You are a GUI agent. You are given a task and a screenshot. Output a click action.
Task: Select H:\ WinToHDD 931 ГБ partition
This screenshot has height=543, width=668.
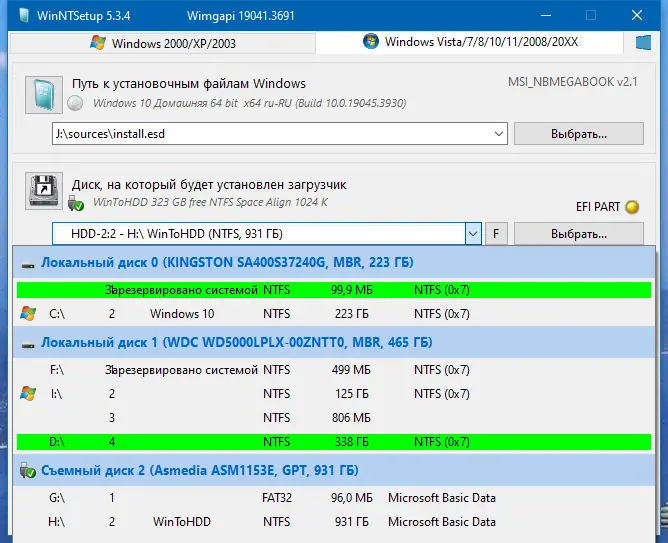(334, 522)
